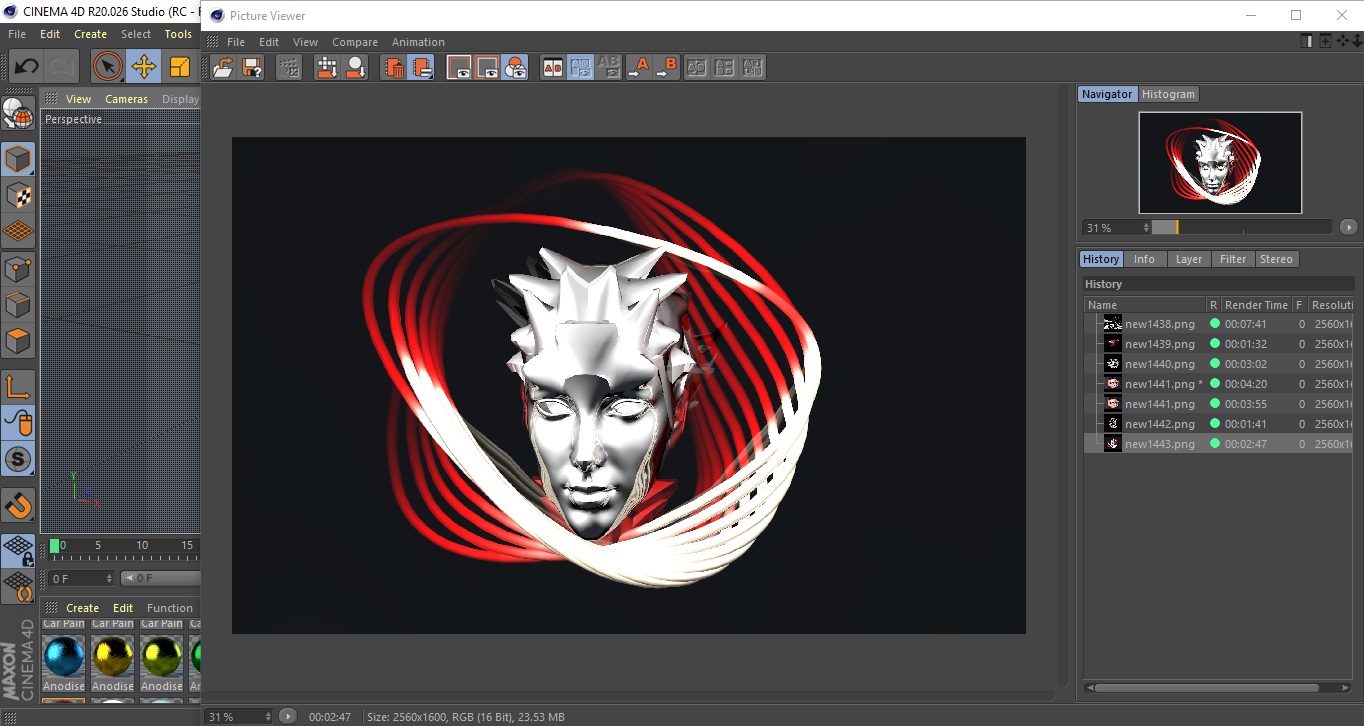Select the Move tool with yellow arrows
1364x726 pixels.
(144, 67)
